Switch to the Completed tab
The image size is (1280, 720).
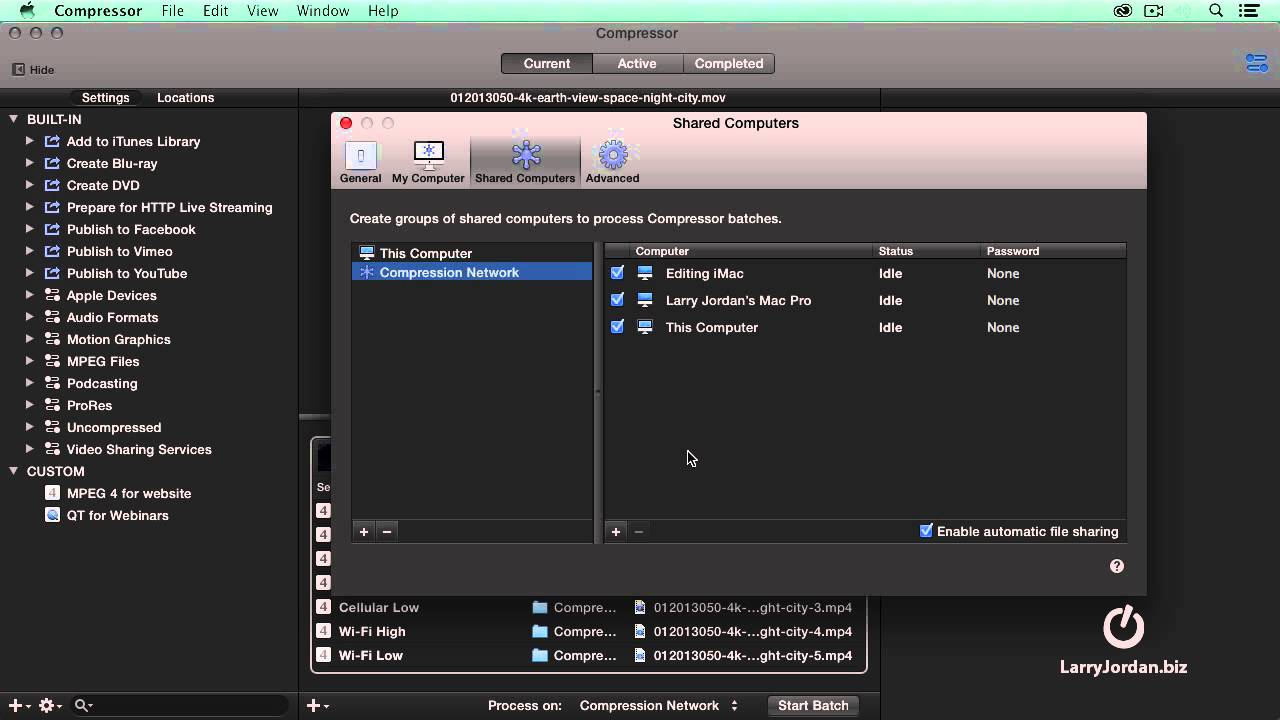pos(729,63)
